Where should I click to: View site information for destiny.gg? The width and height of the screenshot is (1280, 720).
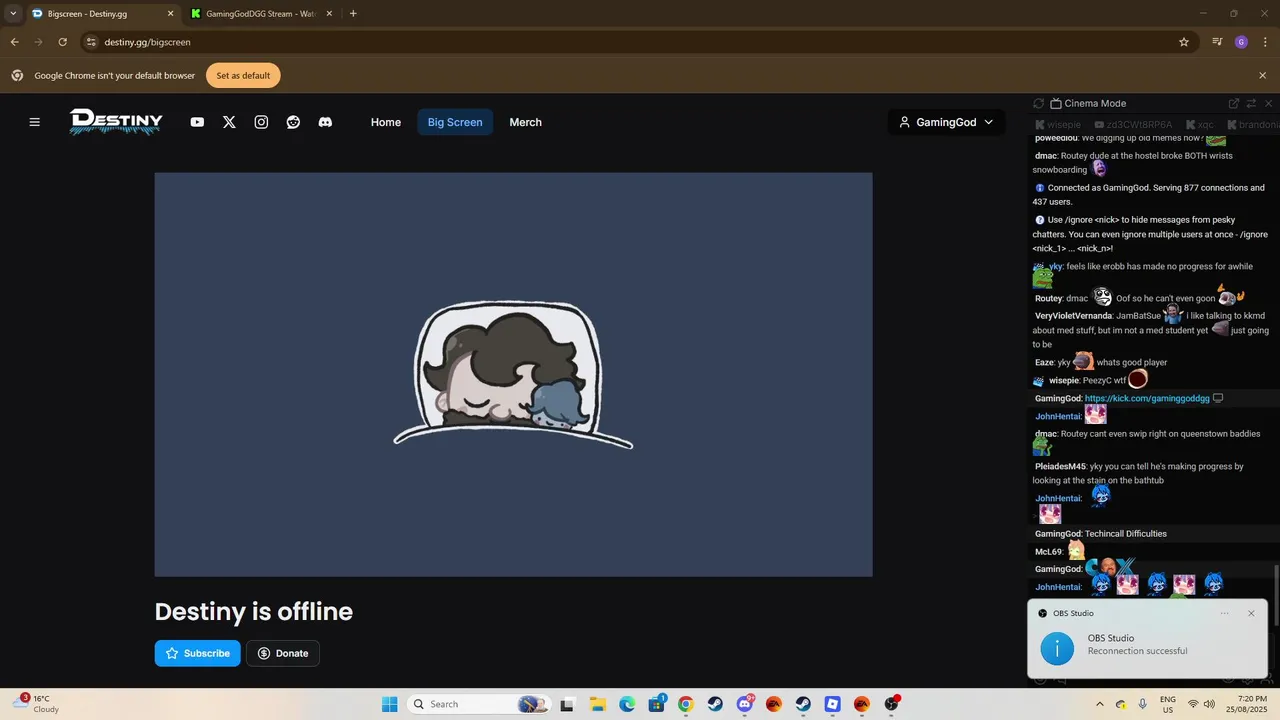90,42
